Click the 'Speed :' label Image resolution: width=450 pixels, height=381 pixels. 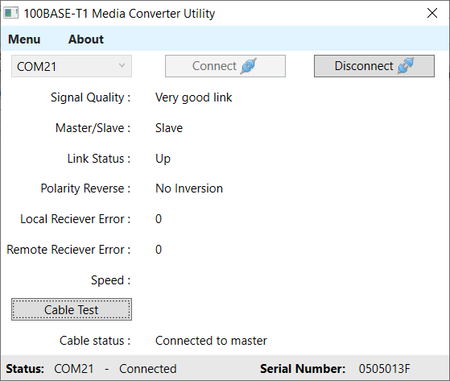pos(111,280)
